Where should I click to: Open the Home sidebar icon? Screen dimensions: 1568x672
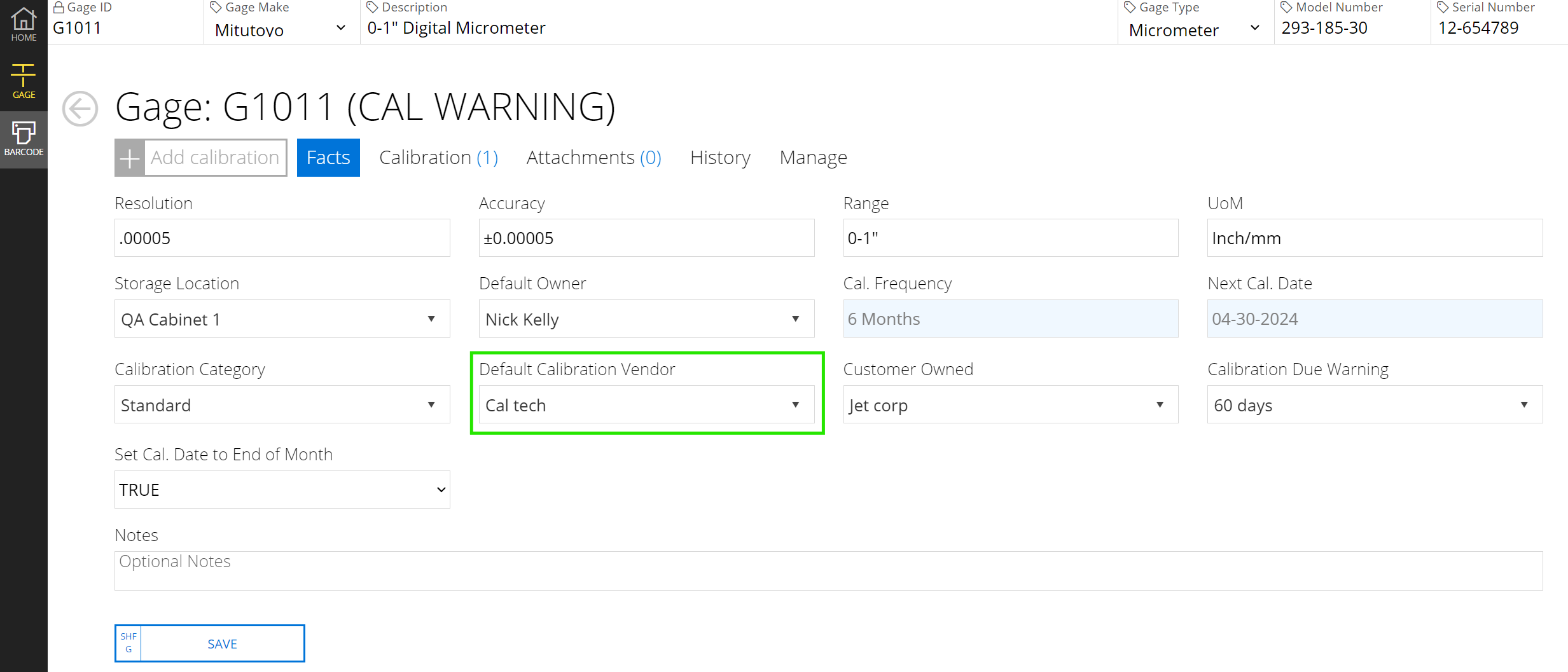coord(24,24)
